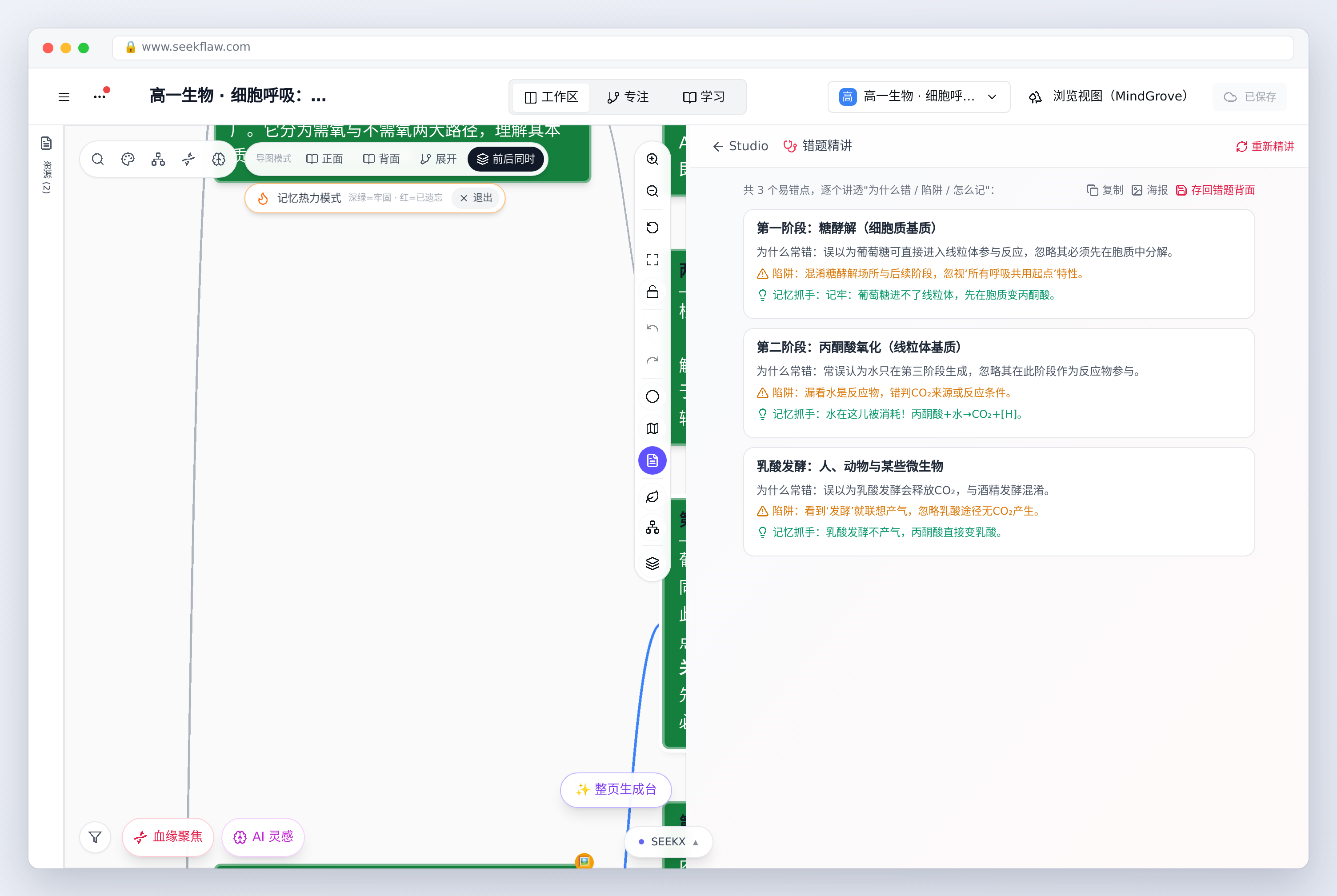
Task: Exit memory heat mode via 退出
Action: [x=476, y=198]
